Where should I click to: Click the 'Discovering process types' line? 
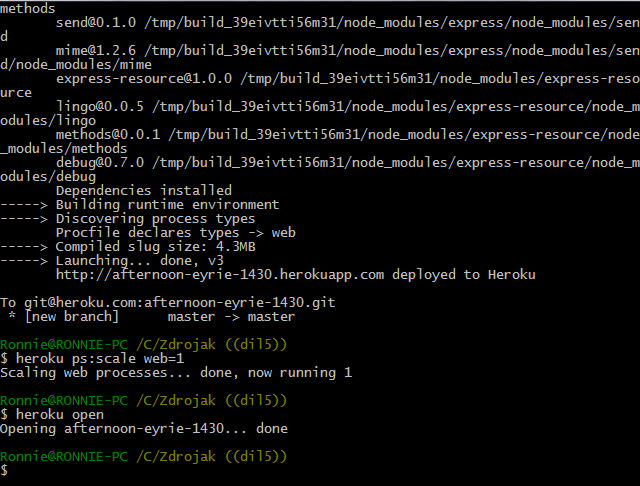155,219
